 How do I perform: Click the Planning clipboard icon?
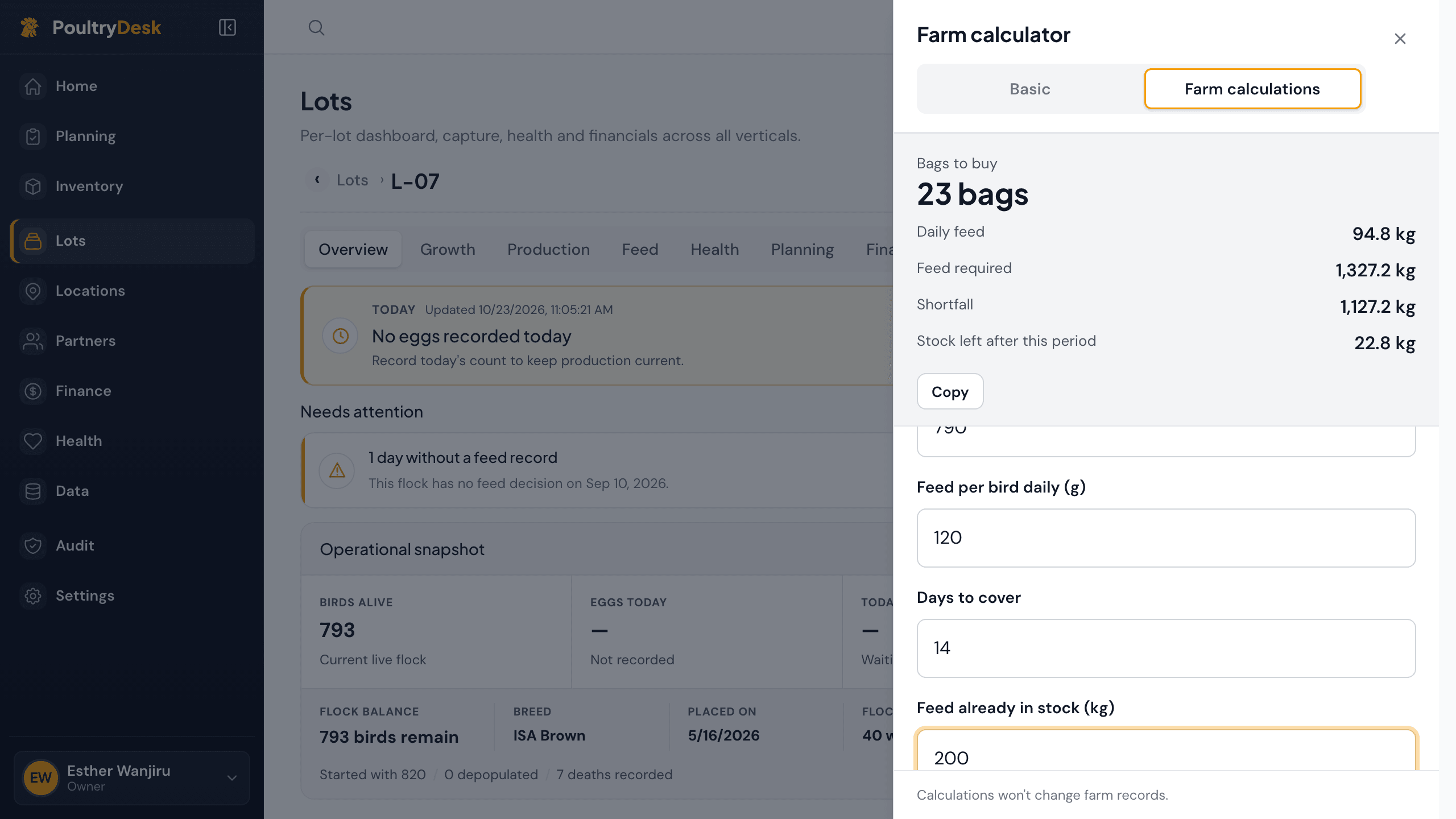[33, 136]
